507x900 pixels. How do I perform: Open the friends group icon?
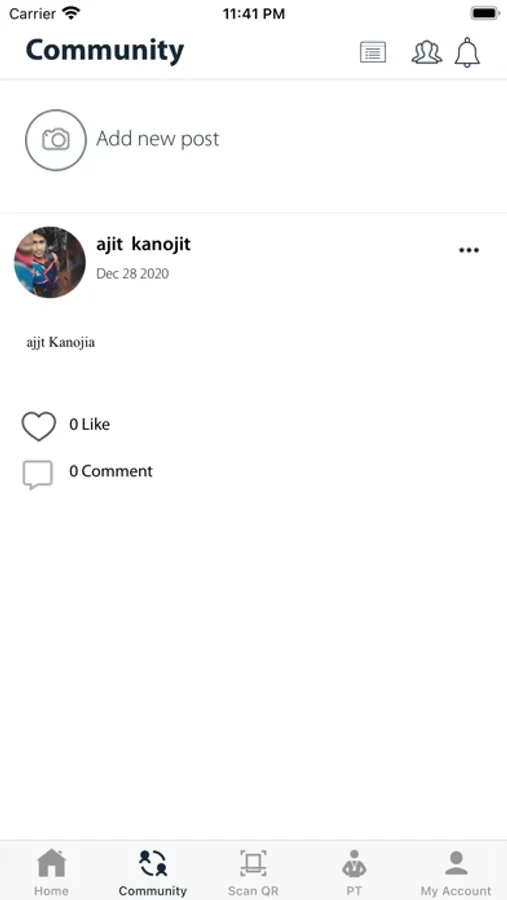point(427,52)
